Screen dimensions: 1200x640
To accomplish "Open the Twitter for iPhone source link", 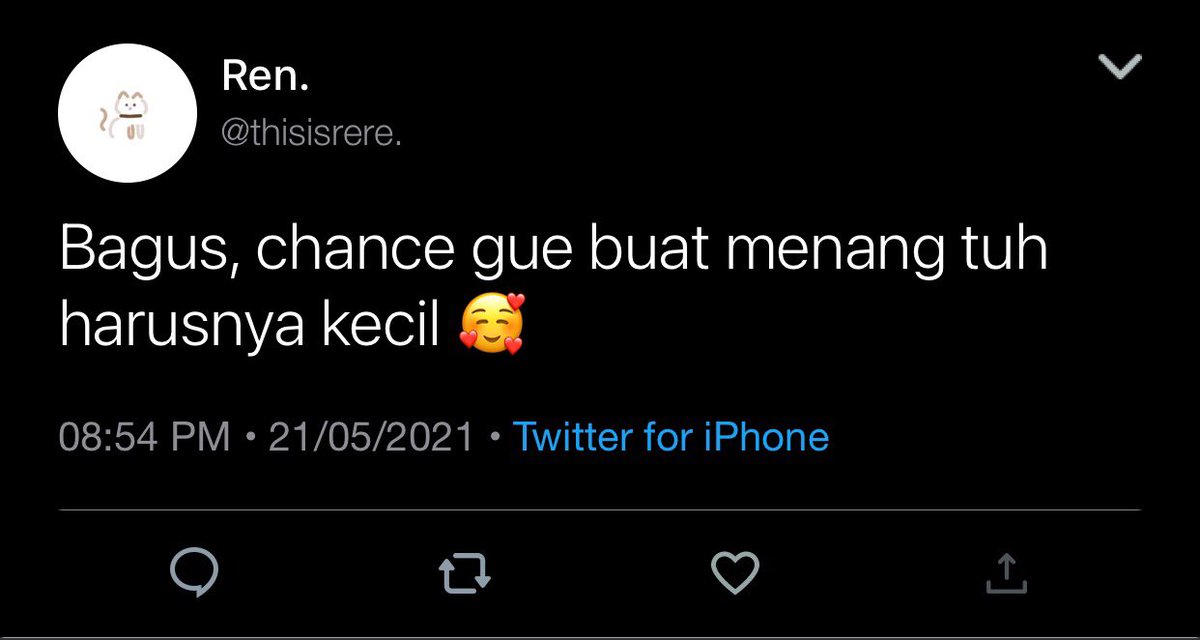I will [x=671, y=437].
